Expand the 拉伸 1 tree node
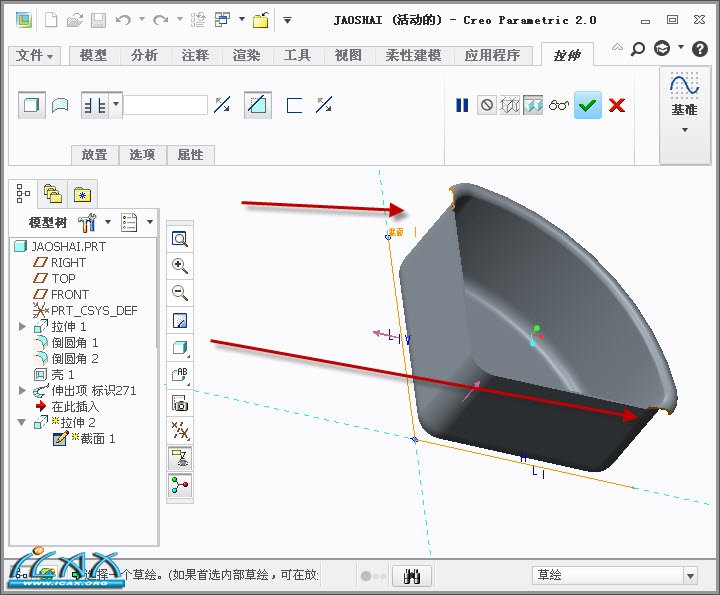Viewport: 720px width, 595px height. point(22,326)
